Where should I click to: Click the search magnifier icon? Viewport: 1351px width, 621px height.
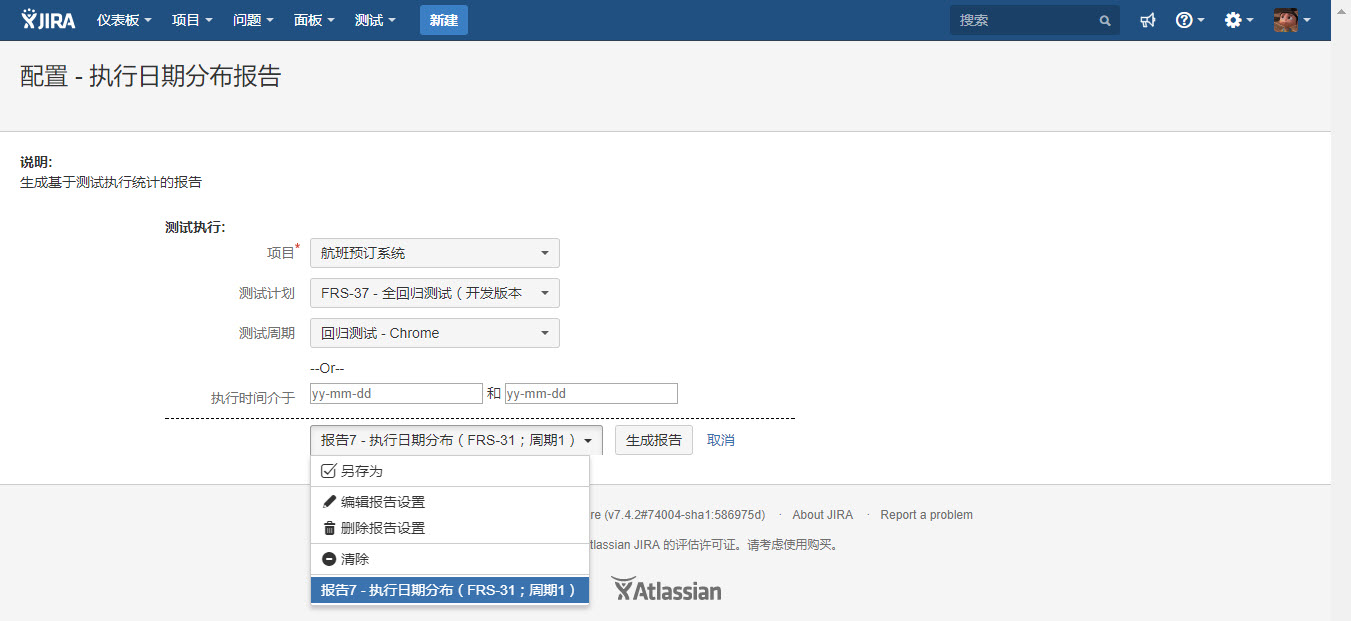1105,20
